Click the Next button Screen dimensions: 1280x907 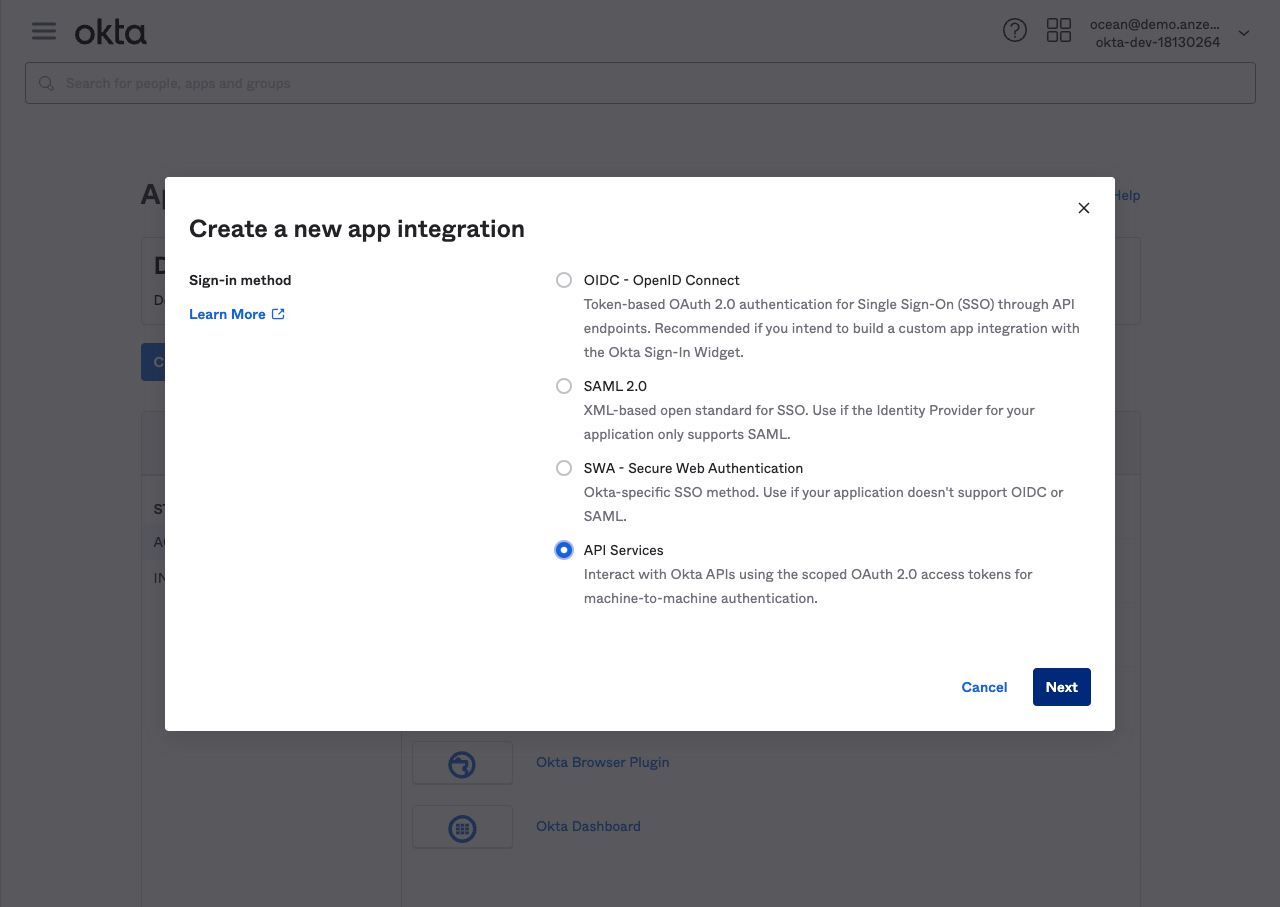pos(1061,687)
